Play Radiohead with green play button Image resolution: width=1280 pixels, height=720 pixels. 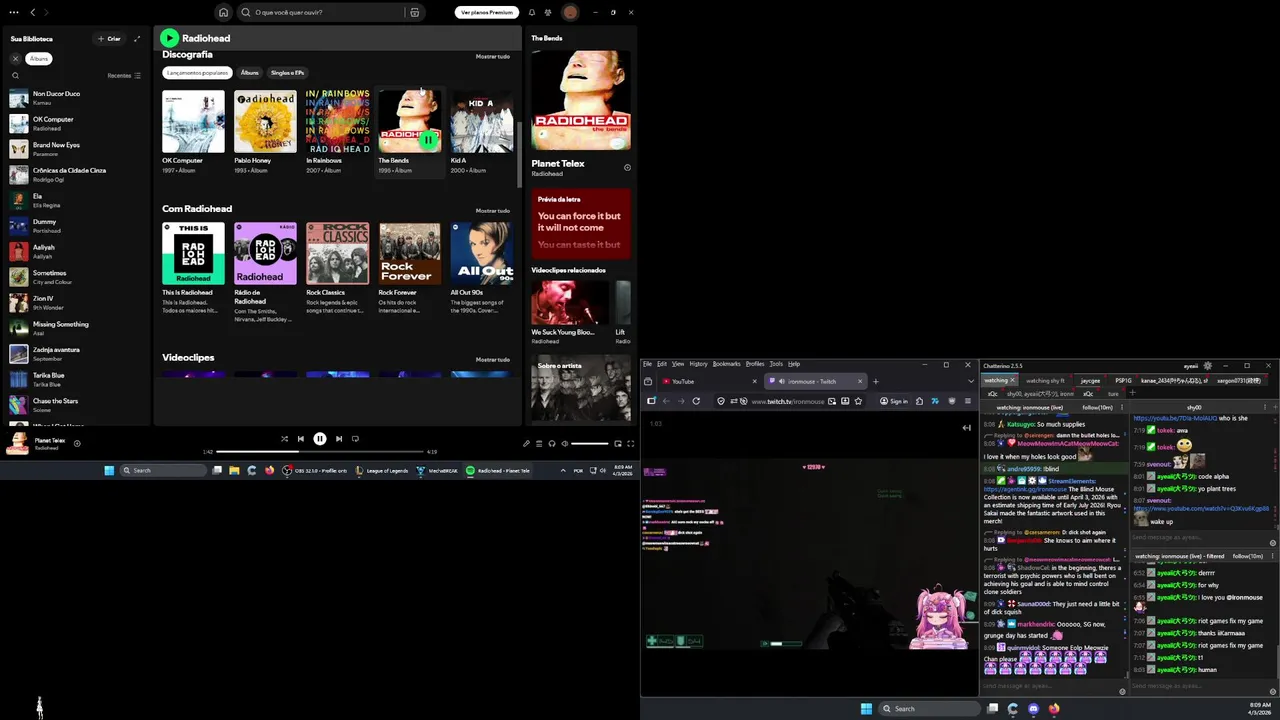(x=169, y=38)
